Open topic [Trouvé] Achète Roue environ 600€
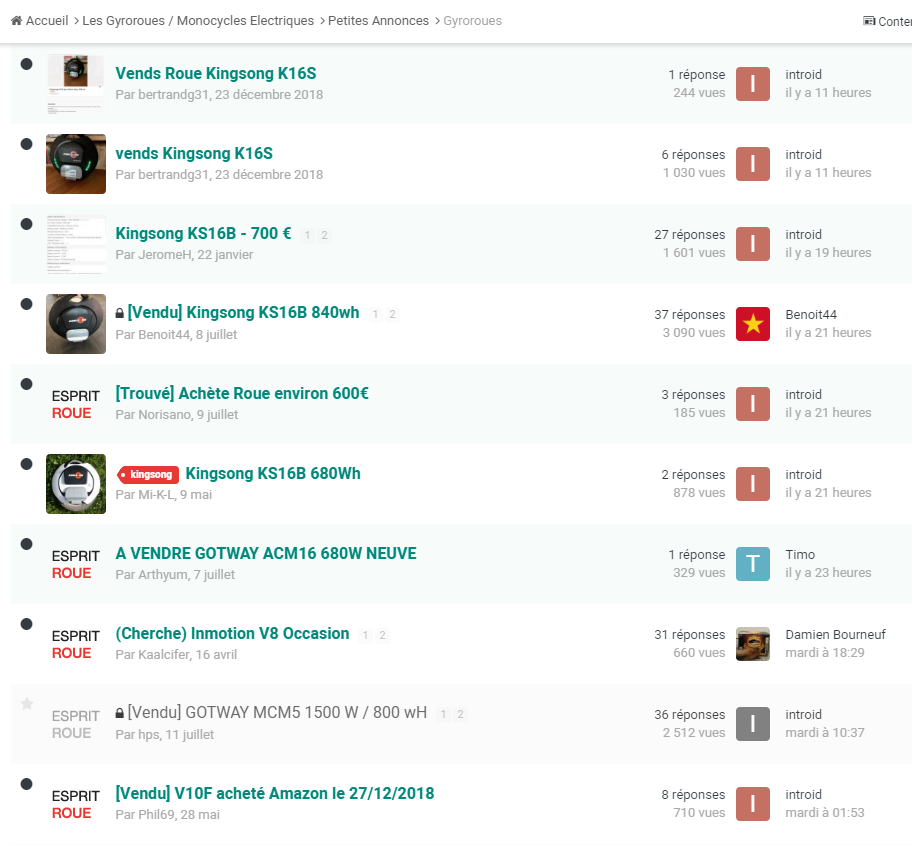Screen dimensions: 912x845 (x=242, y=393)
